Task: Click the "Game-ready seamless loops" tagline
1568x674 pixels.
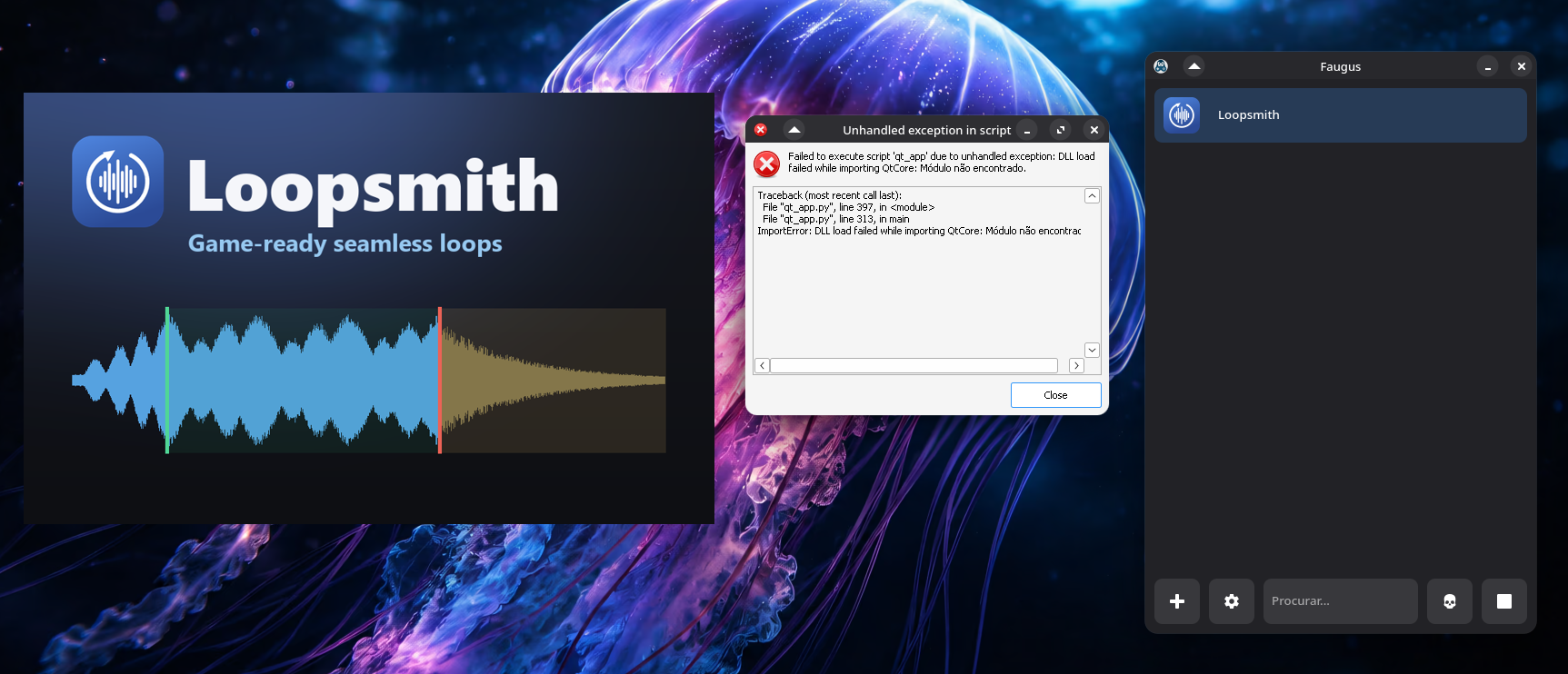Action: click(x=345, y=243)
